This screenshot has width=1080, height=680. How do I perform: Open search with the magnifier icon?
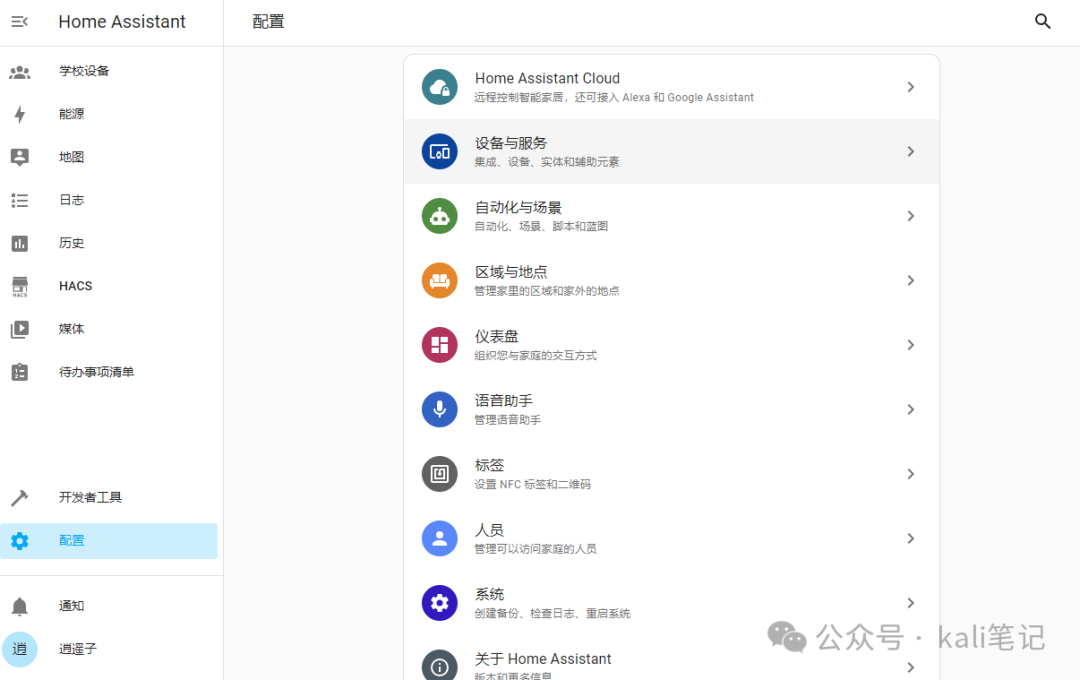(1042, 21)
